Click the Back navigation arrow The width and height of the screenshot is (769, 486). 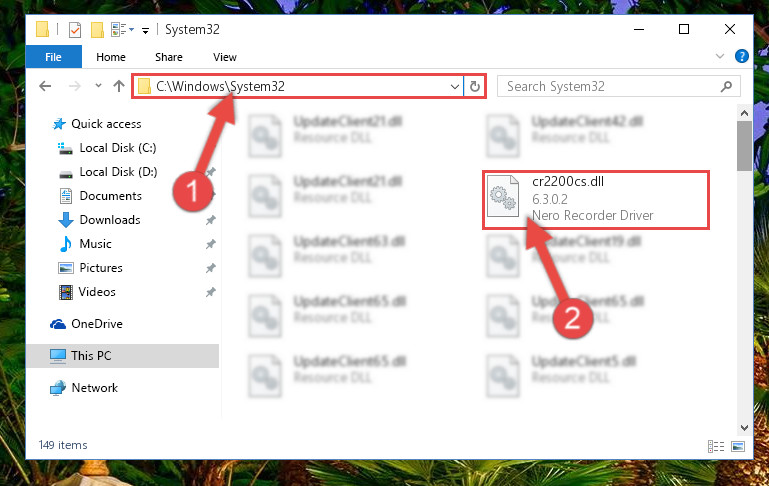tap(45, 86)
